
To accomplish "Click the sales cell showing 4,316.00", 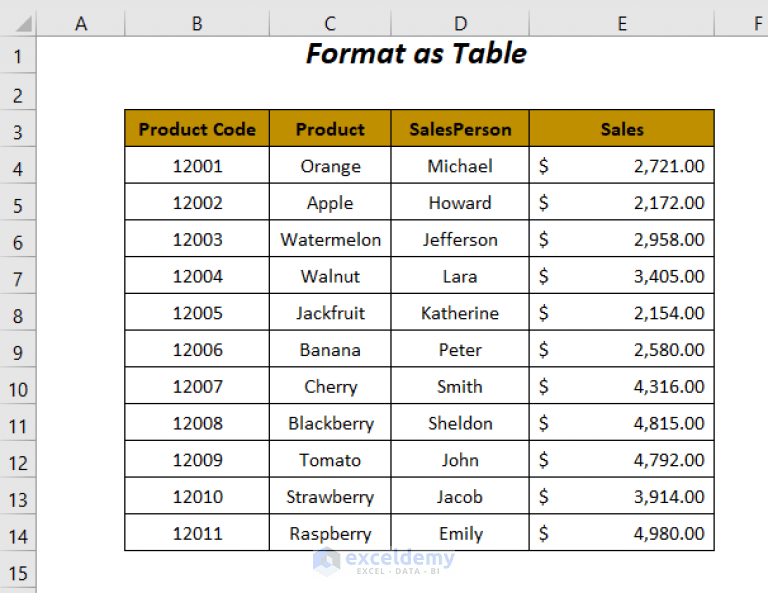I will click(622, 386).
